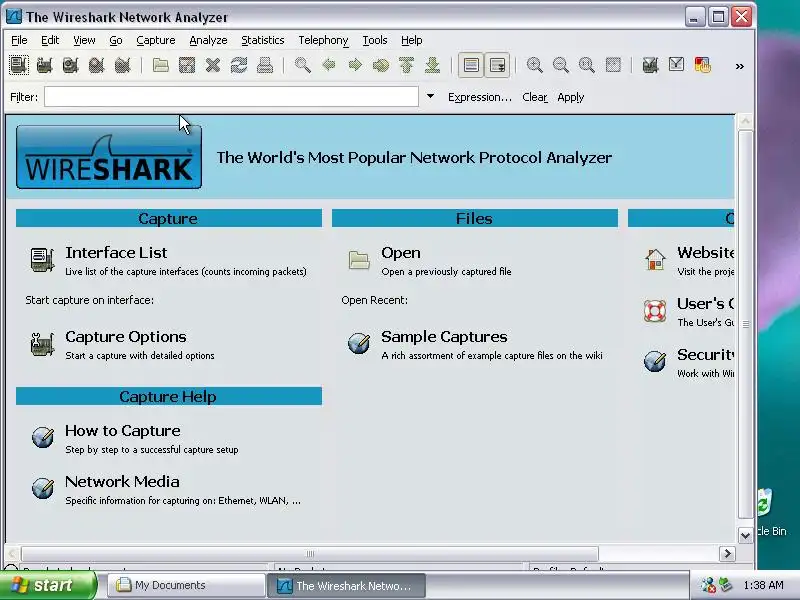Open the View menu
This screenshot has width=800, height=600.
click(84, 40)
